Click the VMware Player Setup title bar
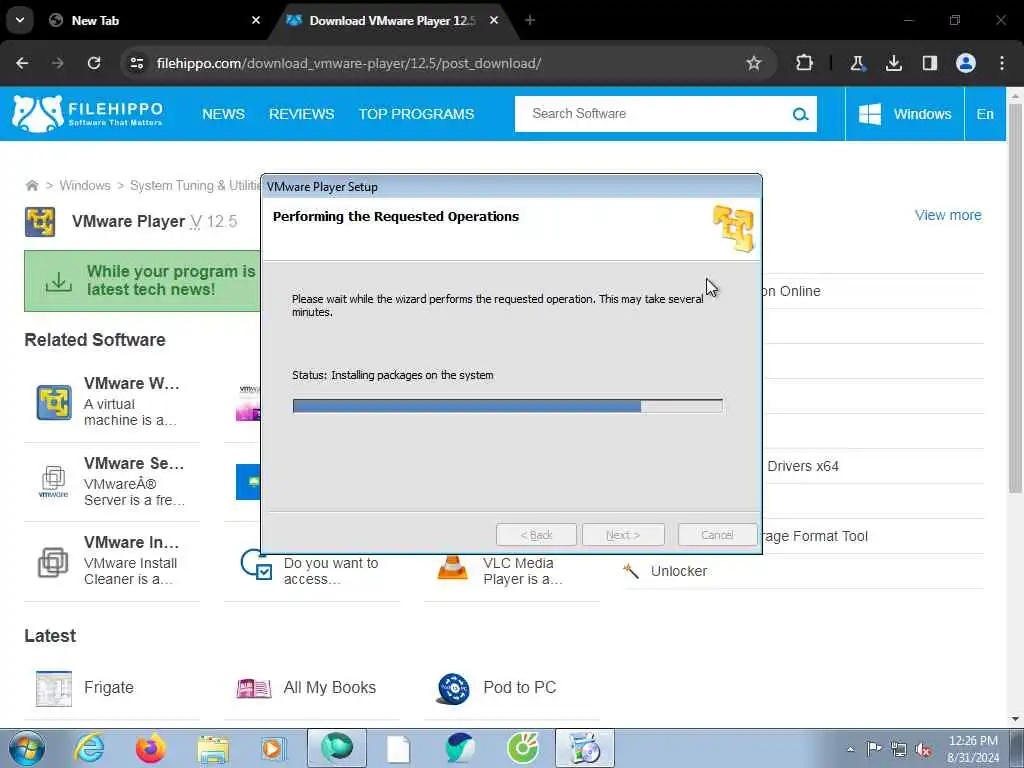Viewport: 1024px width, 768px height. tap(511, 187)
